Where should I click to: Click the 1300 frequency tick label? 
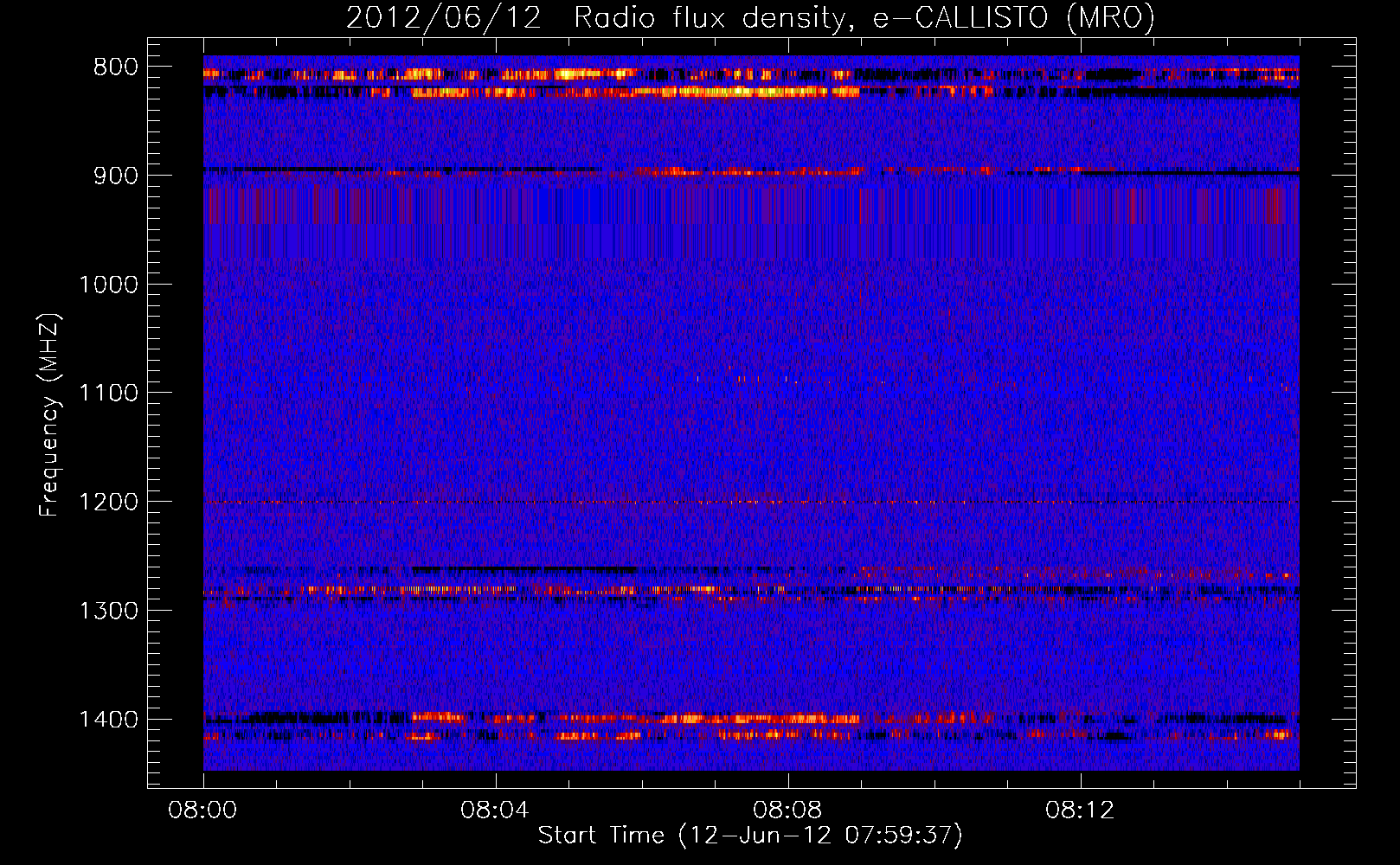(108, 611)
